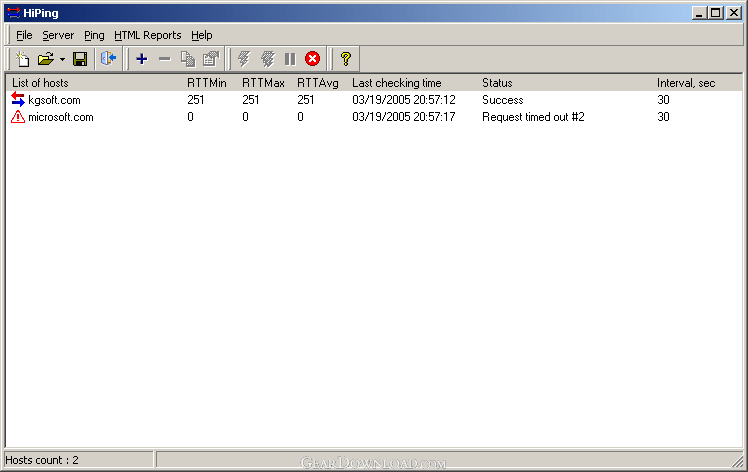Ping selected host with lightning icon

coord(244,59)
